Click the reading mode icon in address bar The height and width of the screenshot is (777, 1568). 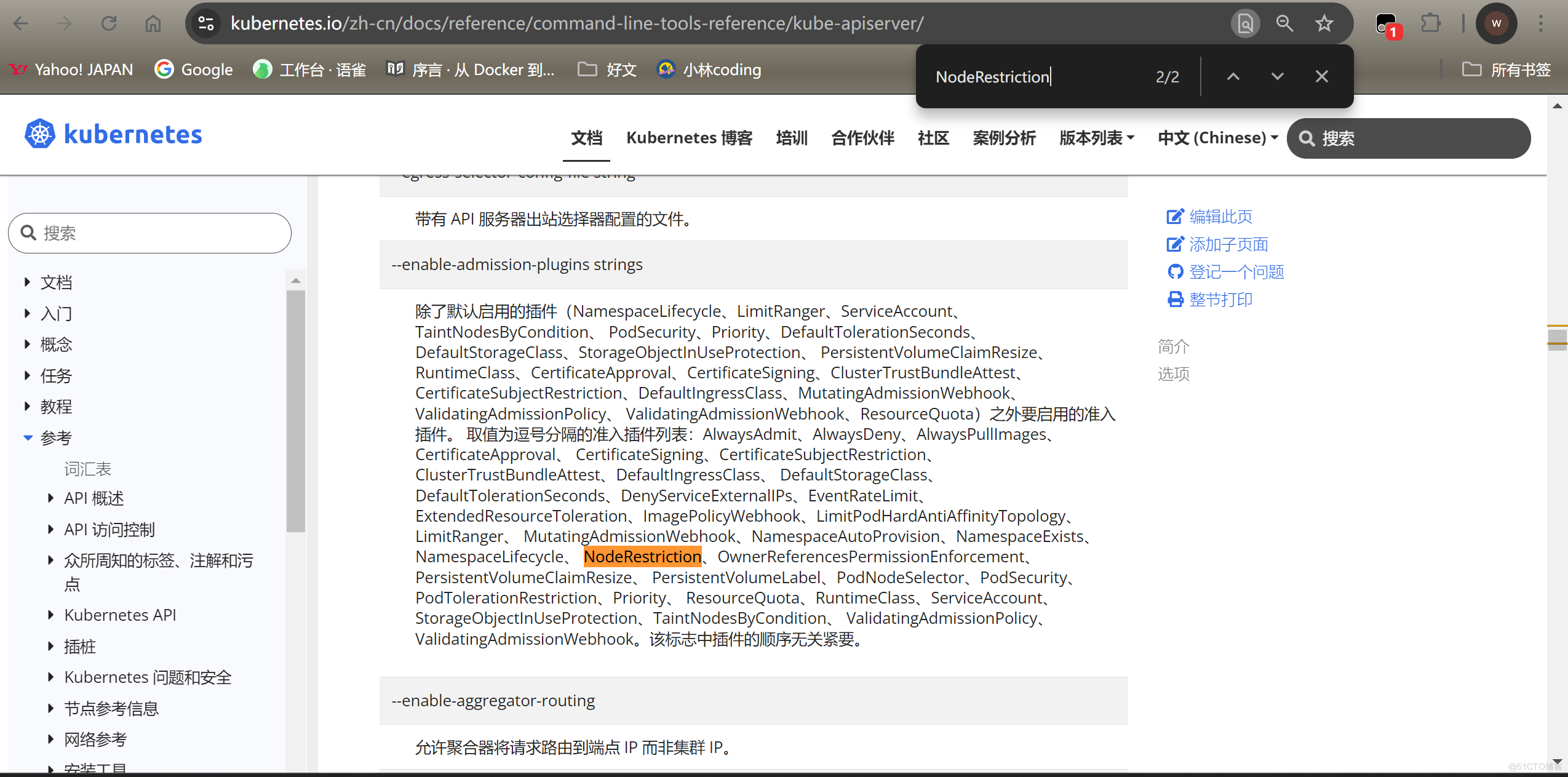(1245, 23)
